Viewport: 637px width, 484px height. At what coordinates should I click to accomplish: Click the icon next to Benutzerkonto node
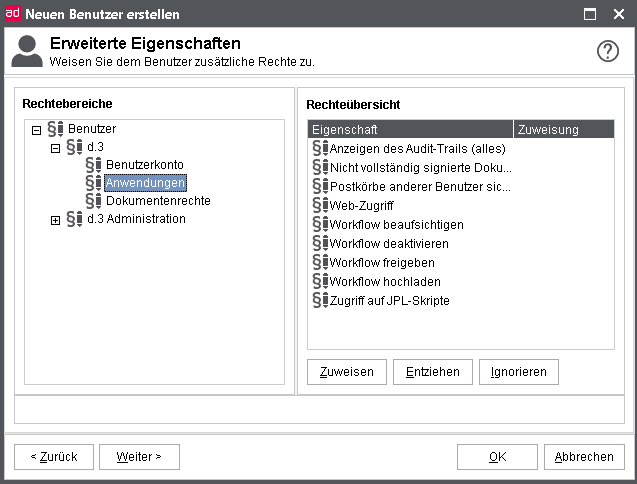tap(94, 165)
